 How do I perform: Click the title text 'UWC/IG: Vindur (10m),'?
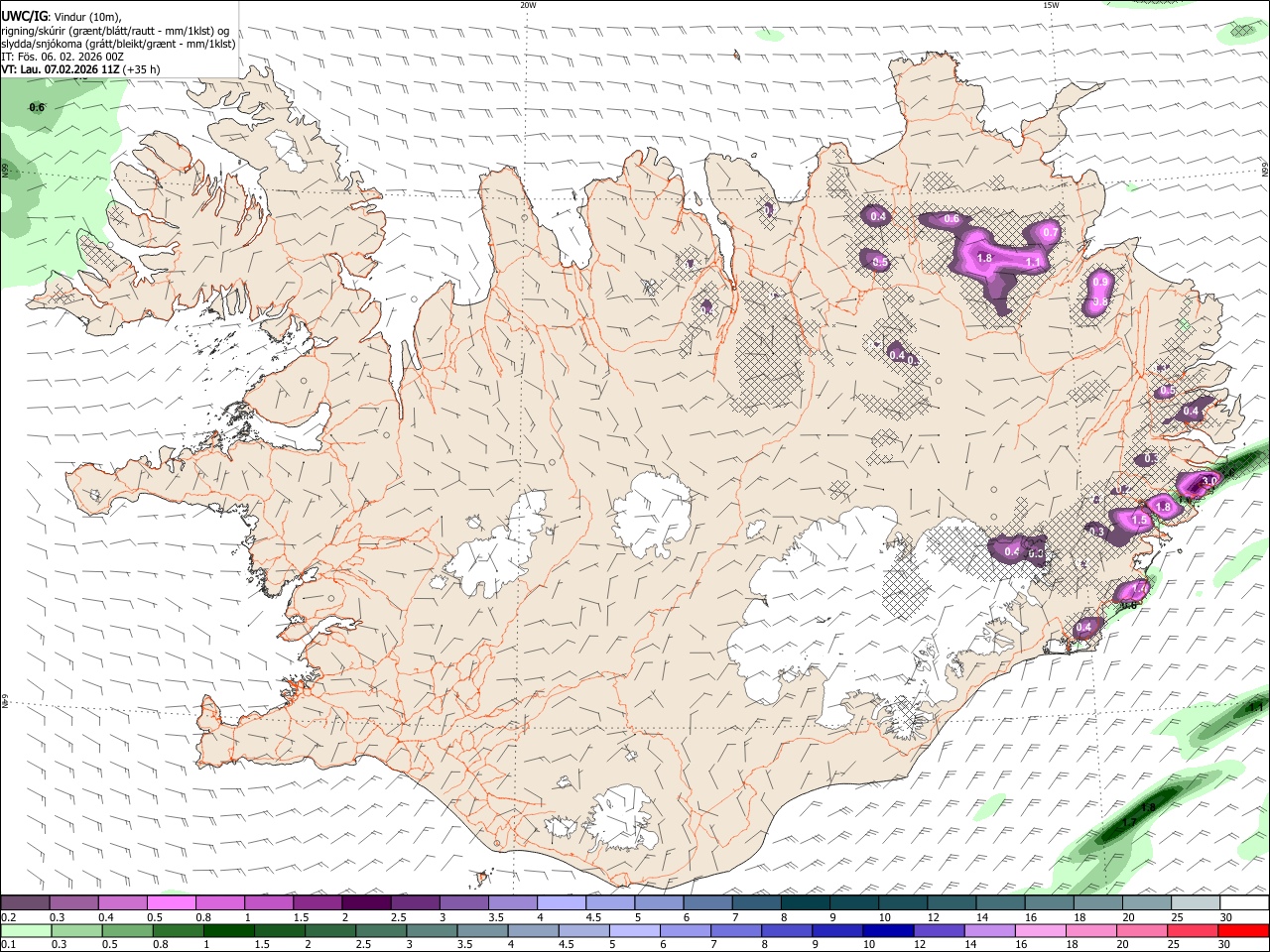pos(62,17)
